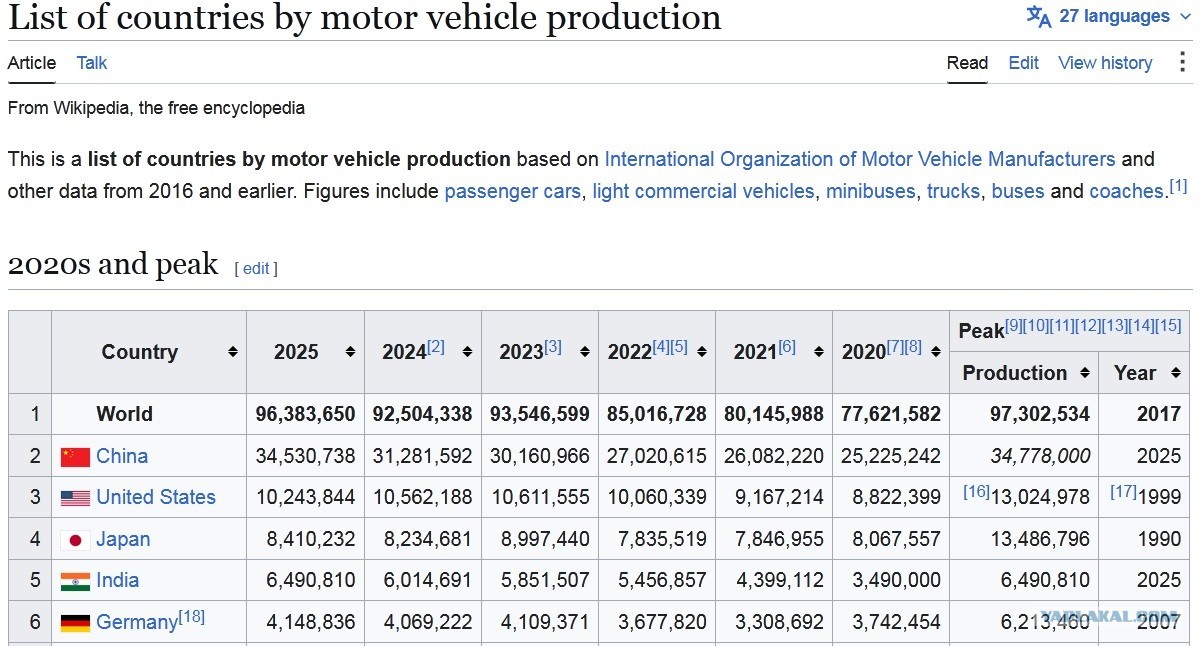Follow International Organization of Motor Vehicle Manufacturers link
Image resolution: width=1203 pixels, height=646 pixels.
point(860,159)
